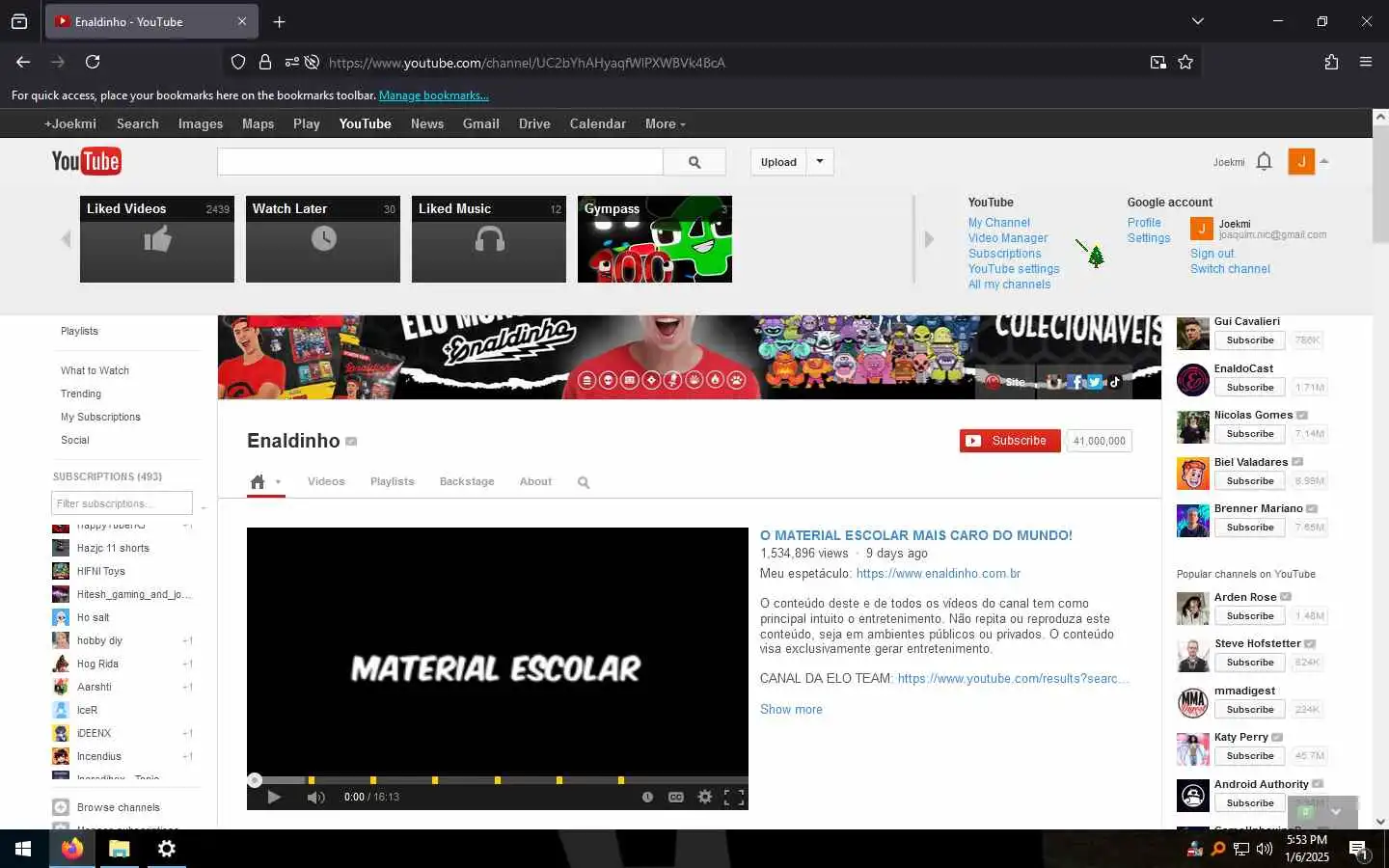Open the channel home tab icon
Viewport: 1389px width, 868px height.
pos(258,481)
